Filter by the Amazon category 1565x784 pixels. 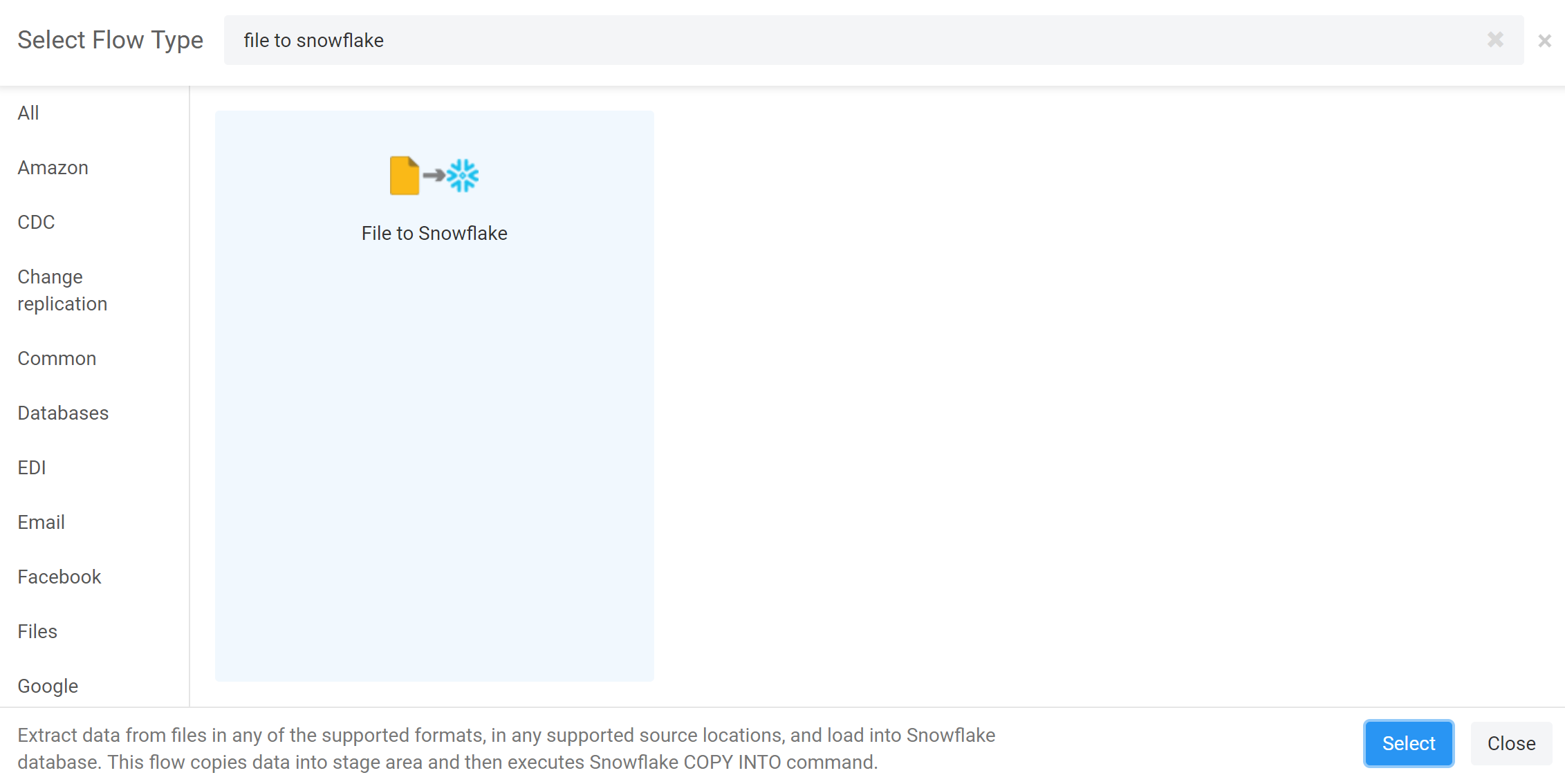53,167
